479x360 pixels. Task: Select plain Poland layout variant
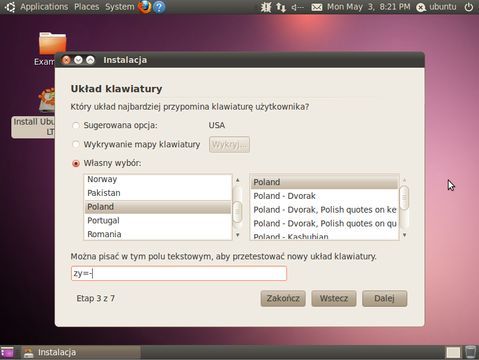point(324,182)
